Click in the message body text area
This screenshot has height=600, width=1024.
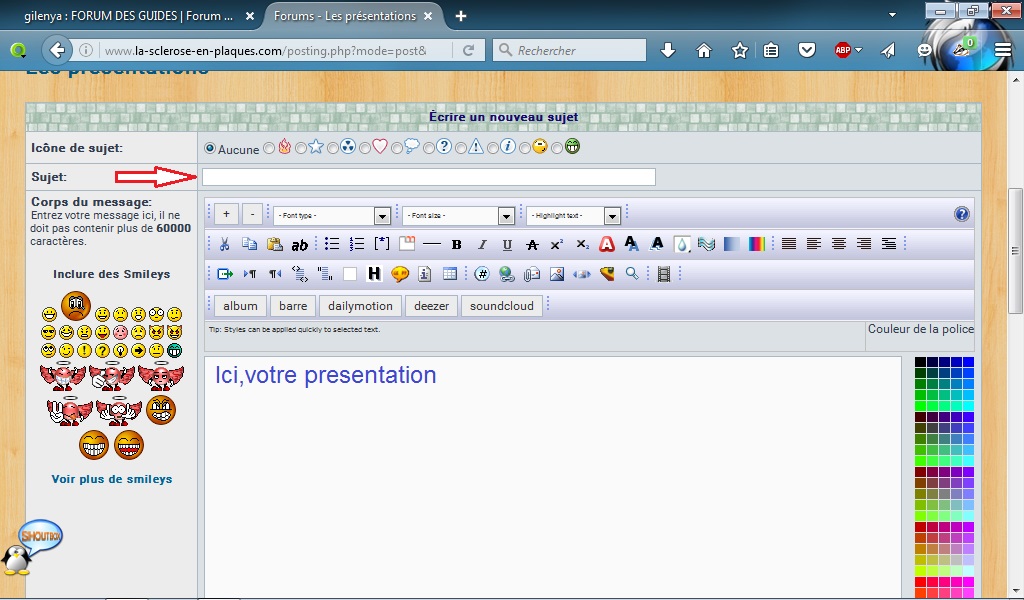(x=552, y=477)
